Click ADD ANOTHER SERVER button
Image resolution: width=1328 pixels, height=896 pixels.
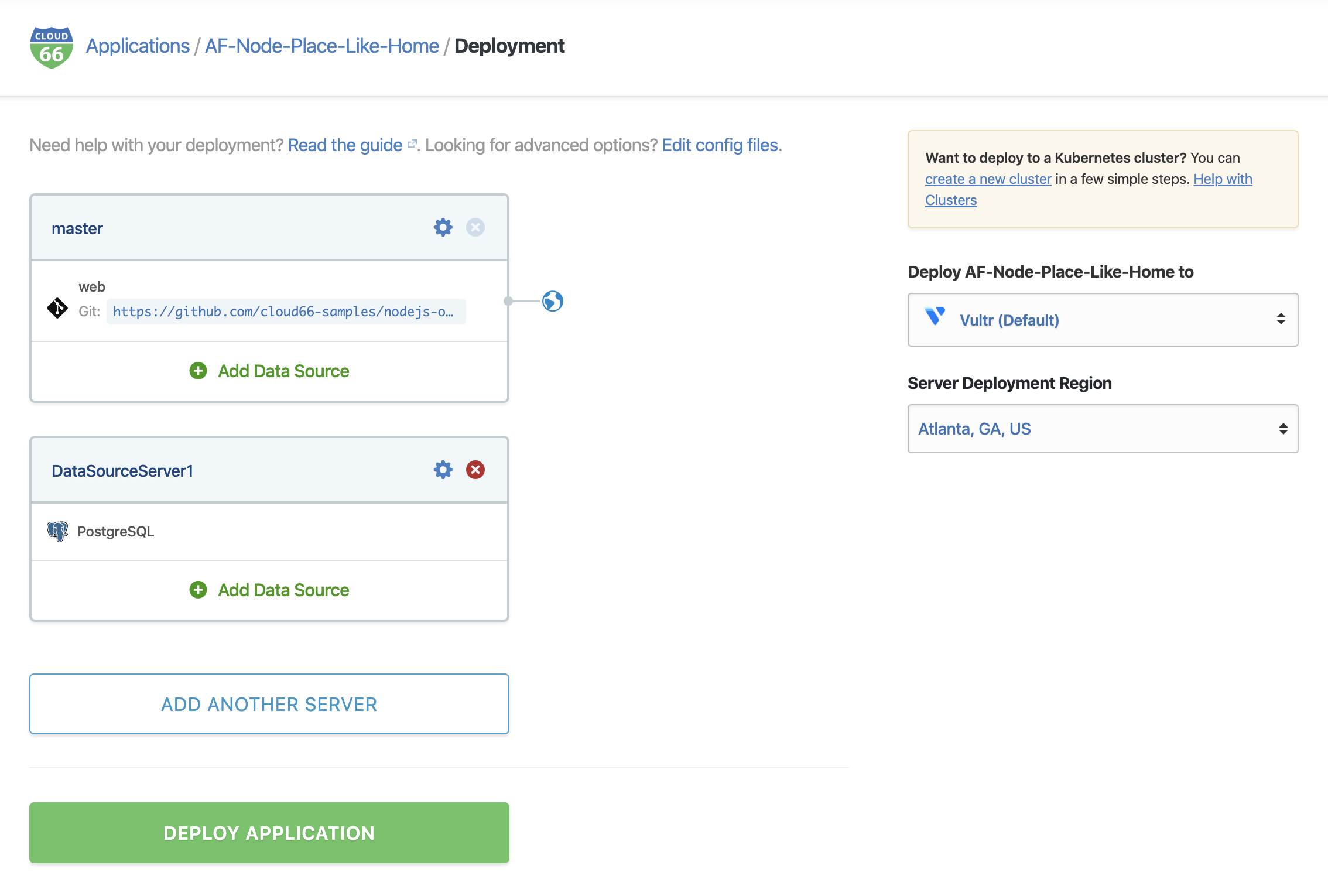pos(269,703)
